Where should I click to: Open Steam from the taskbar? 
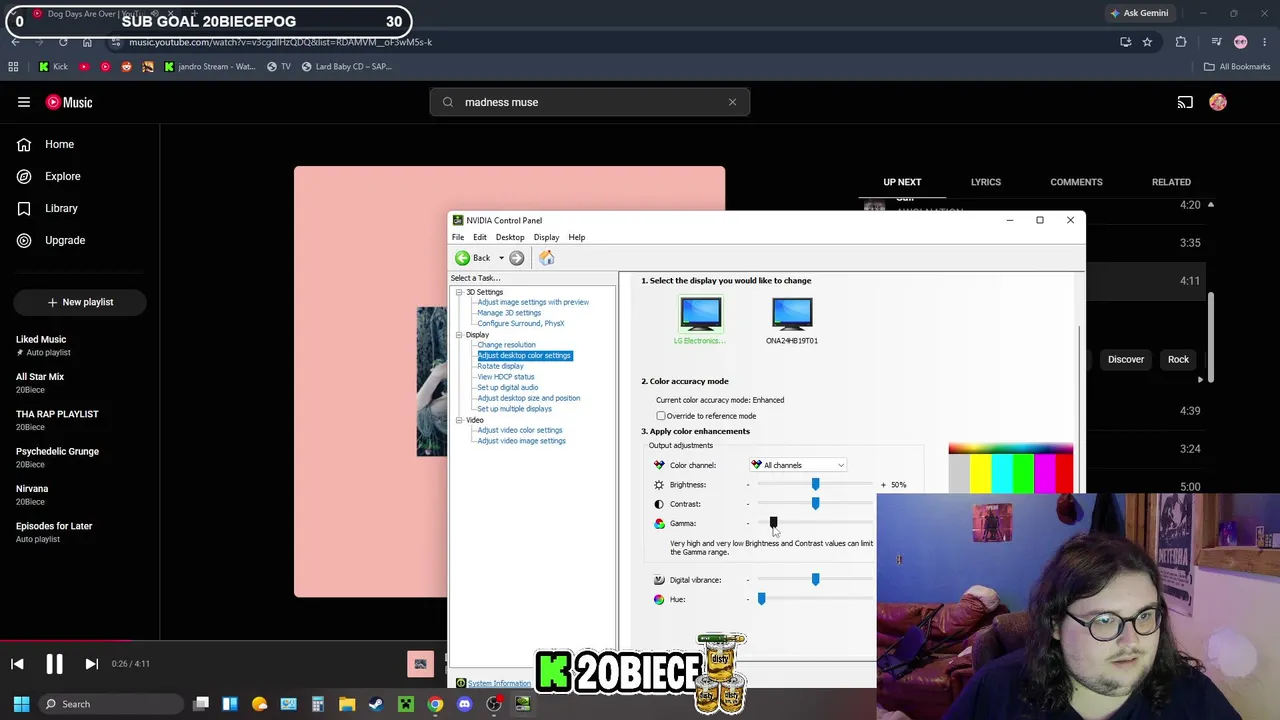376,704
